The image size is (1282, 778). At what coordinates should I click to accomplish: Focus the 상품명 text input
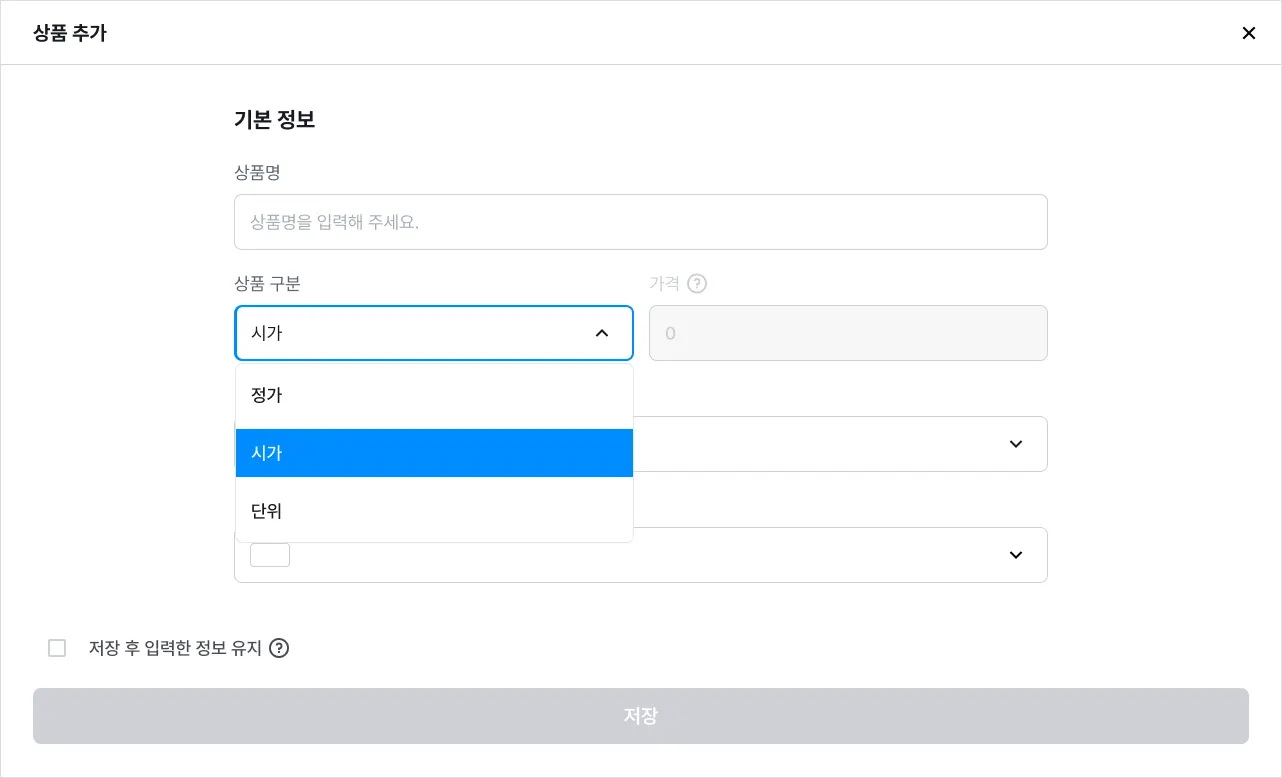pyautogui.click(x=640, y=222)
